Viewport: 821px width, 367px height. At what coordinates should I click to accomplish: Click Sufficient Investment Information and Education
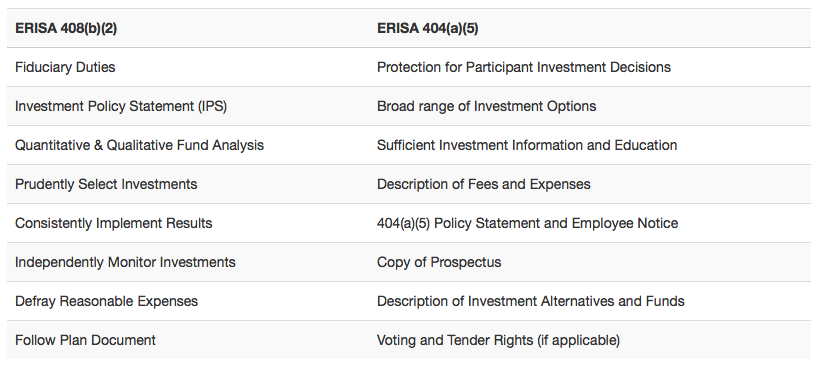click(x=527, y=145)
